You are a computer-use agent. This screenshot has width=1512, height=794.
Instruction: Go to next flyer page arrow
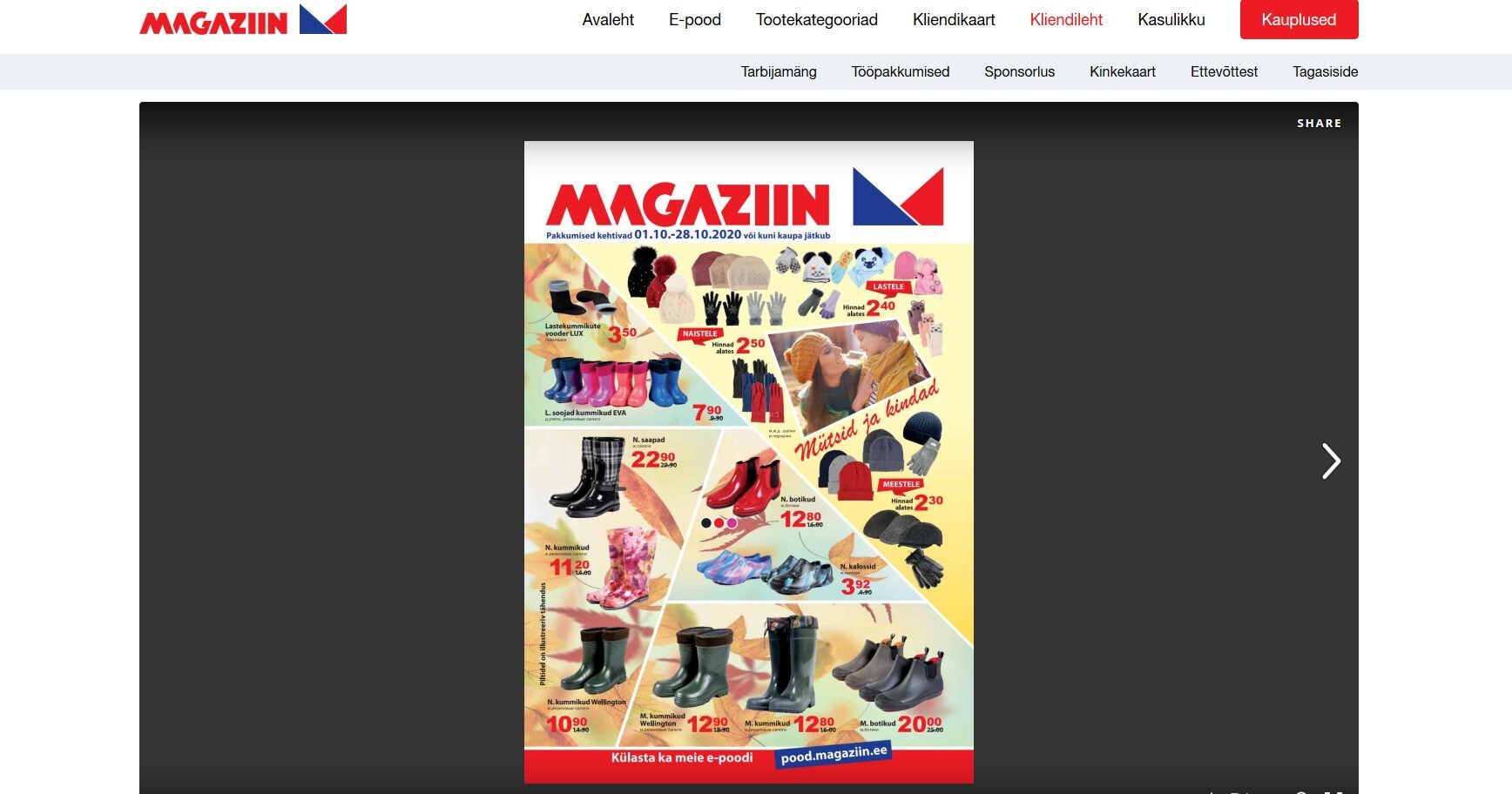(x=1331, y=461)
